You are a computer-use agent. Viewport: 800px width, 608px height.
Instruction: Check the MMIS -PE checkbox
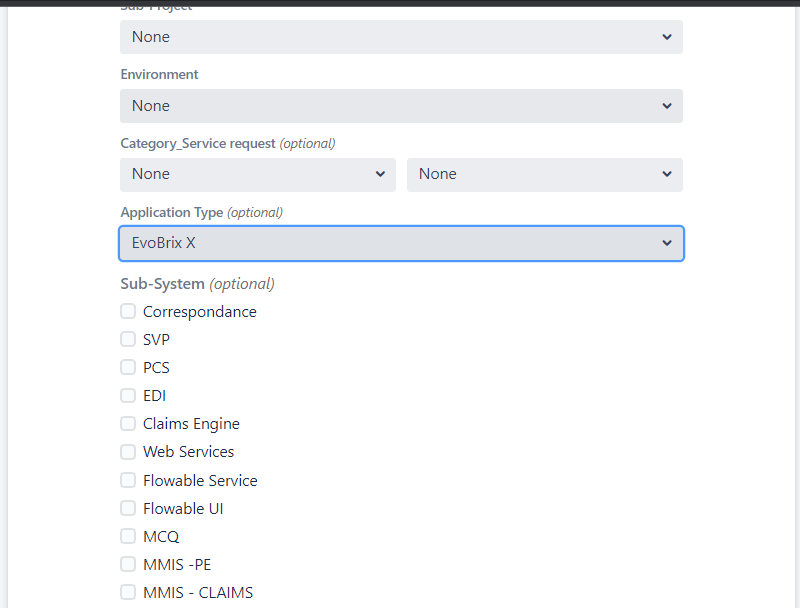click(x=128, y=564)
